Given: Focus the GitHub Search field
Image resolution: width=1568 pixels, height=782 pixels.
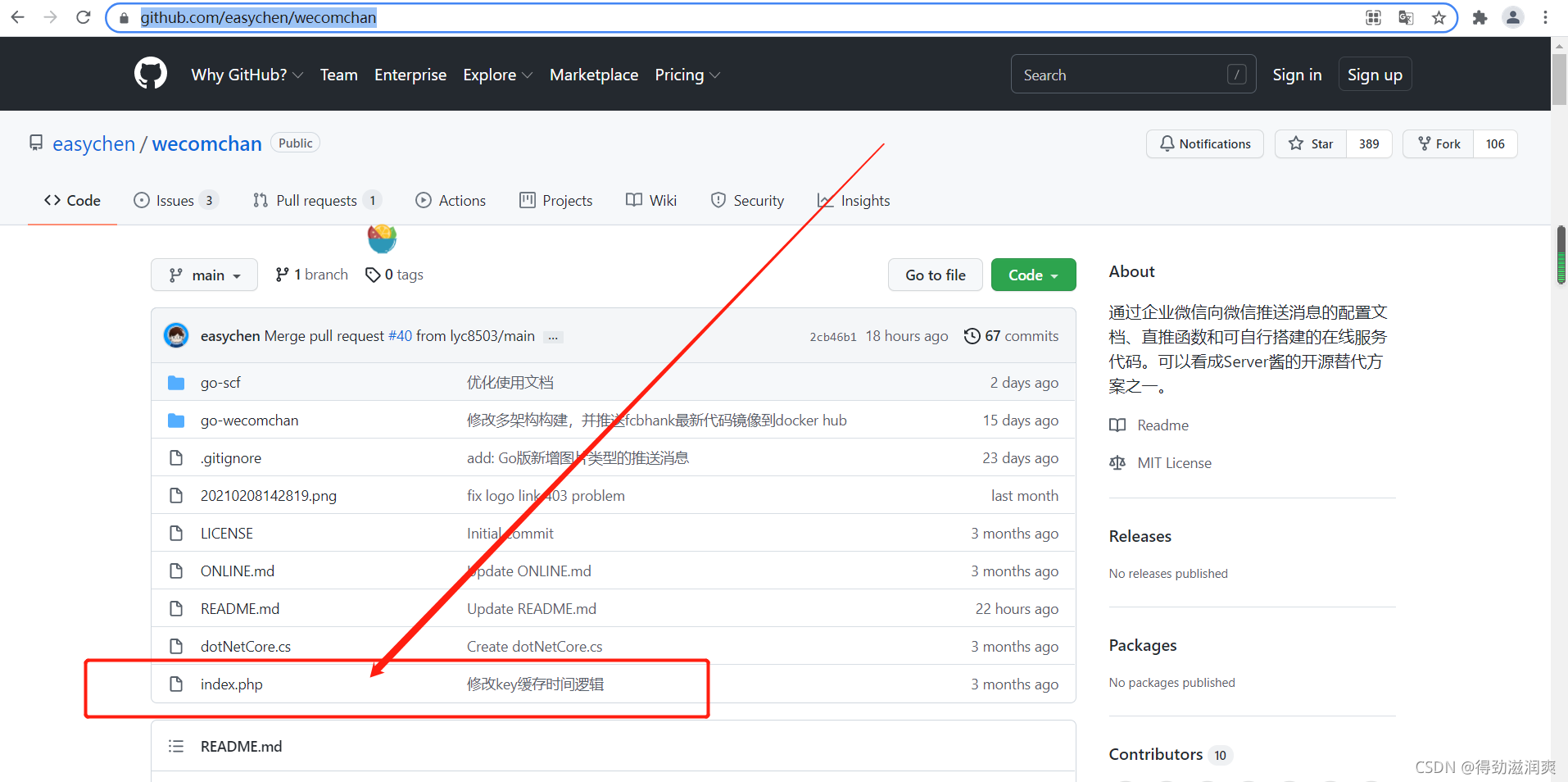Looking at the screenshot, I should coord(1133,75).
